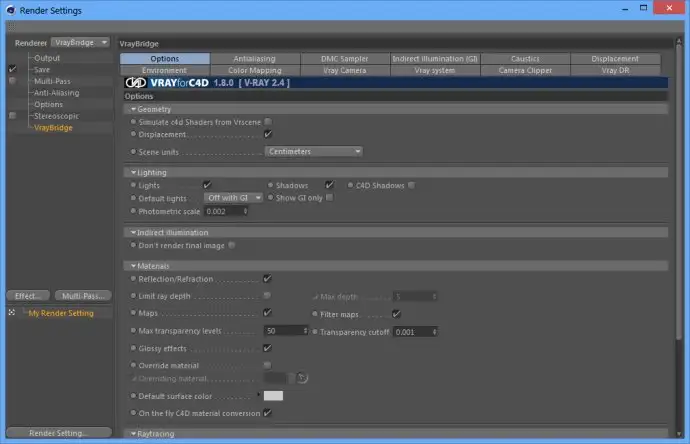
Task: Click the pick material arrow icon next to Overriding material
Action: (302, 378)
